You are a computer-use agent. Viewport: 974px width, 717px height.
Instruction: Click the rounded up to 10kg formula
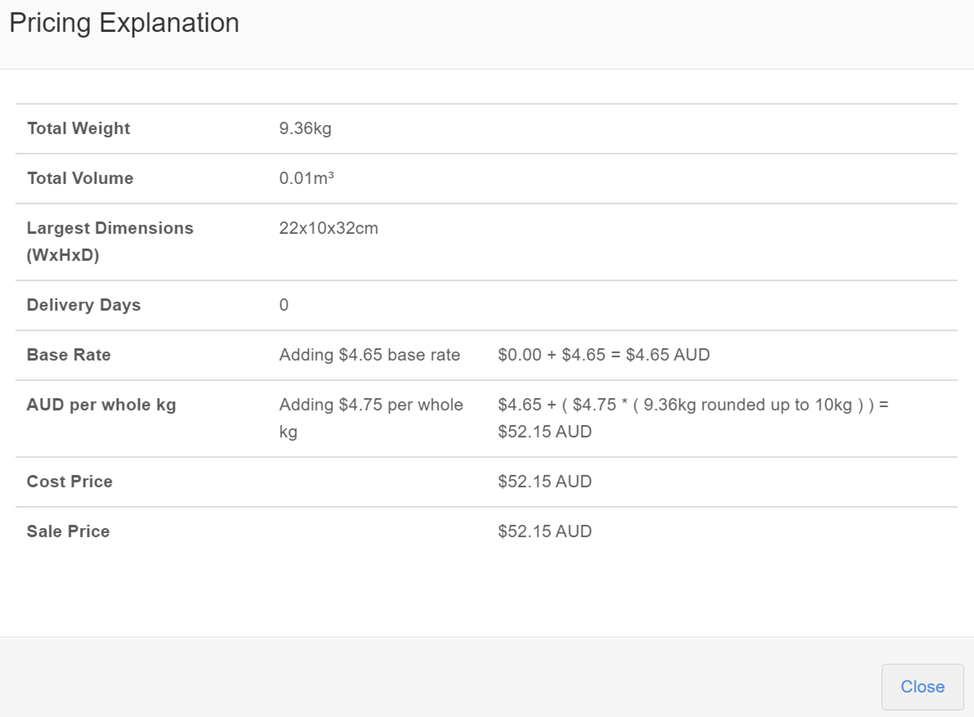pos(693,417)
